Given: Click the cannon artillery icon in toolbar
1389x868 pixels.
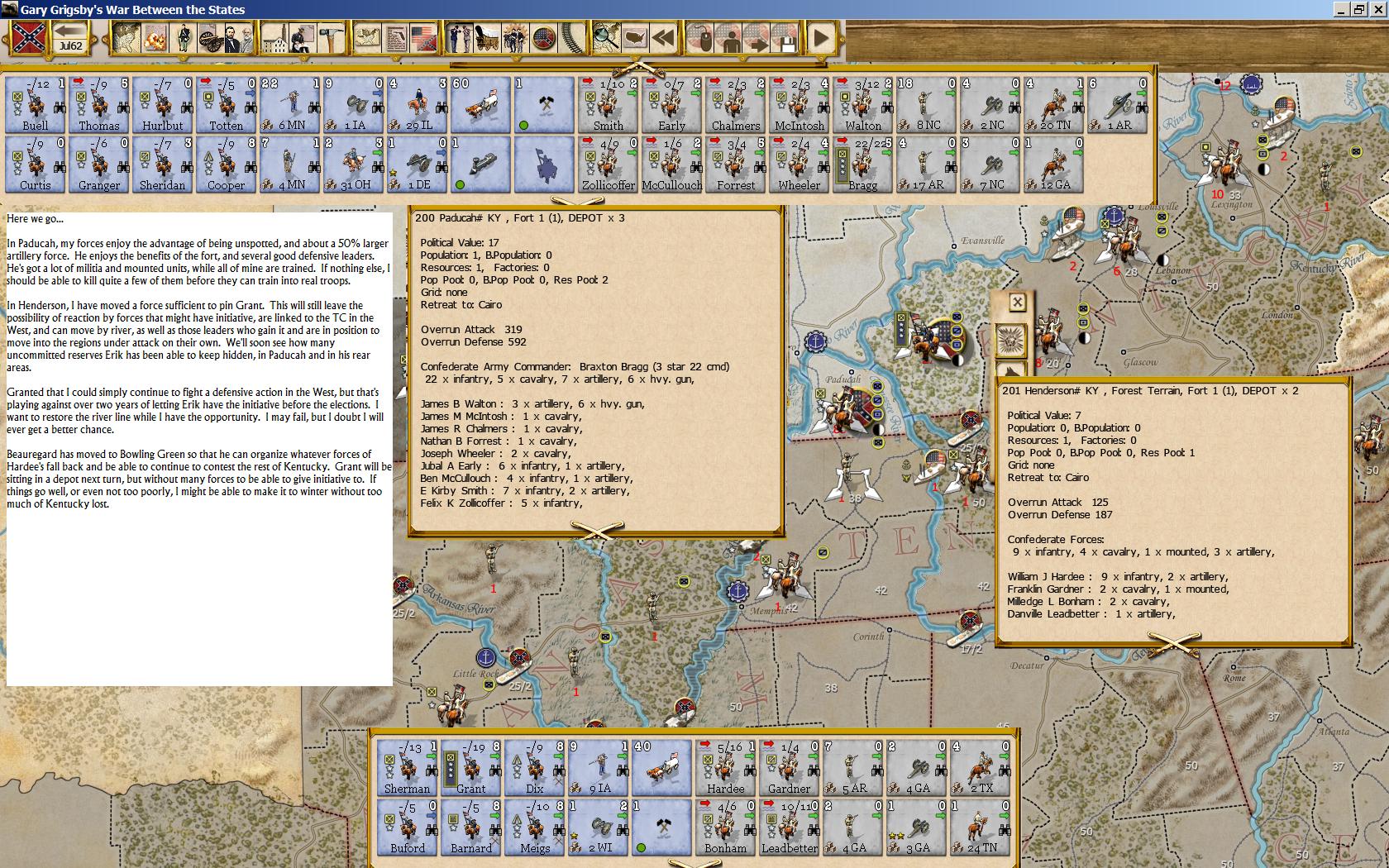Looking at the screenshot, I should [x=212, y=38].
